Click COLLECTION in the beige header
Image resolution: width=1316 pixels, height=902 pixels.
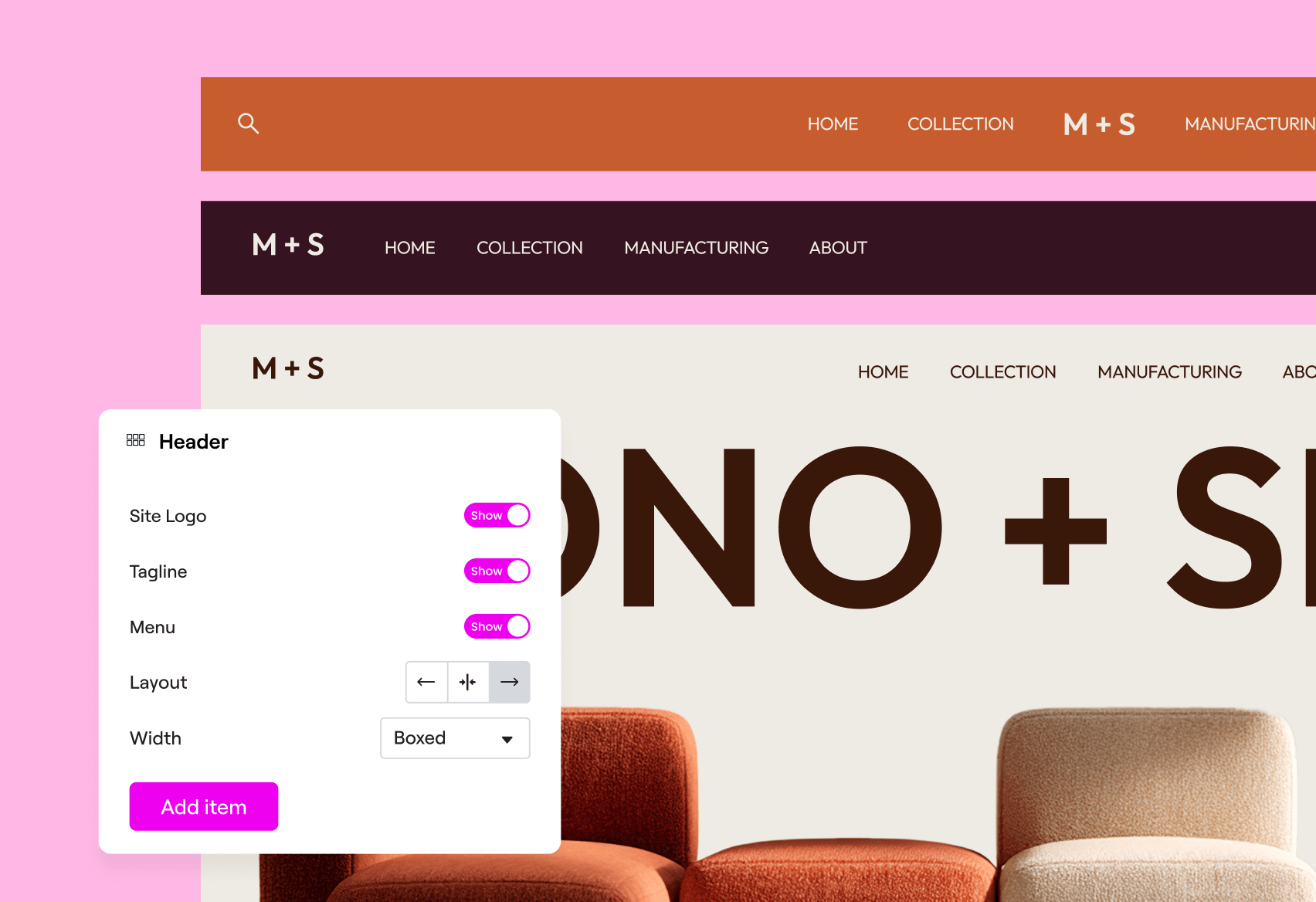tap(1002, 372)
